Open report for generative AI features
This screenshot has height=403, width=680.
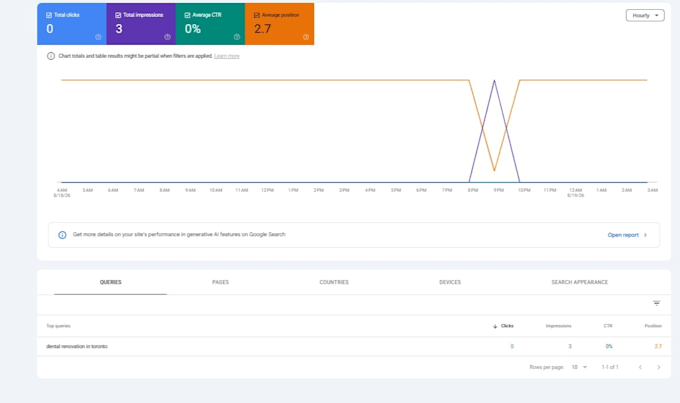point(623,235)
